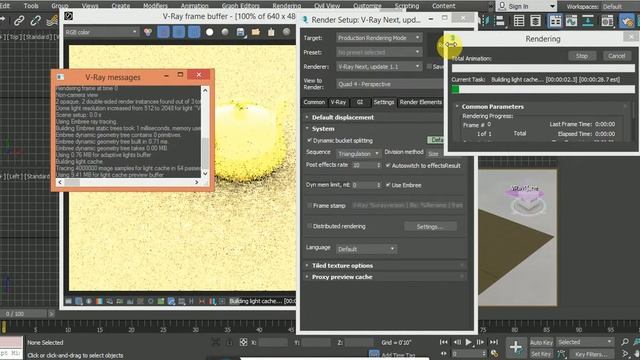The image size is (640, 360).
Task: Click the Current Task green progress bar
Action: [x=543, y=89]
